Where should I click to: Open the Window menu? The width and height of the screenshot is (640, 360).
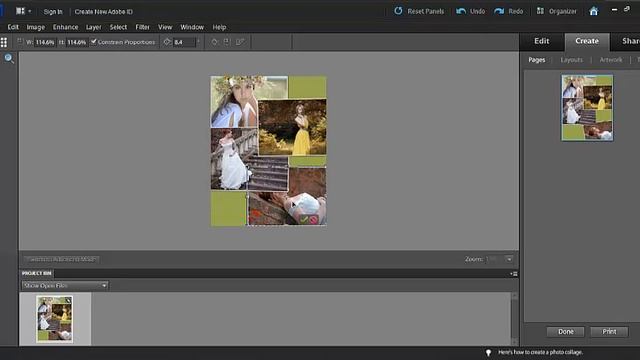click(x=192, y=27)
